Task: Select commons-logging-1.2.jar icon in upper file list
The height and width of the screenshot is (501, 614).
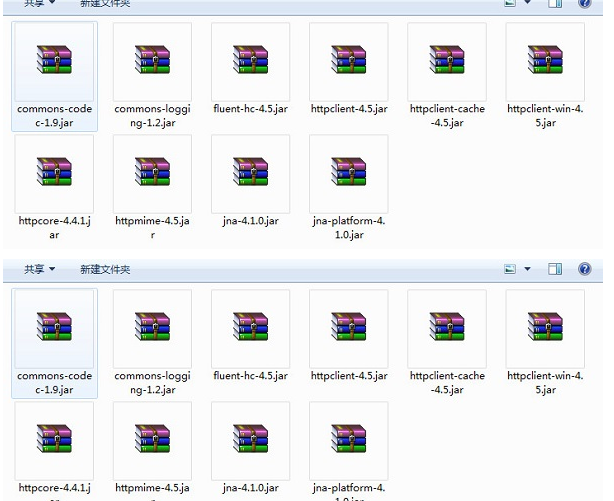Action: coord(152,60)
